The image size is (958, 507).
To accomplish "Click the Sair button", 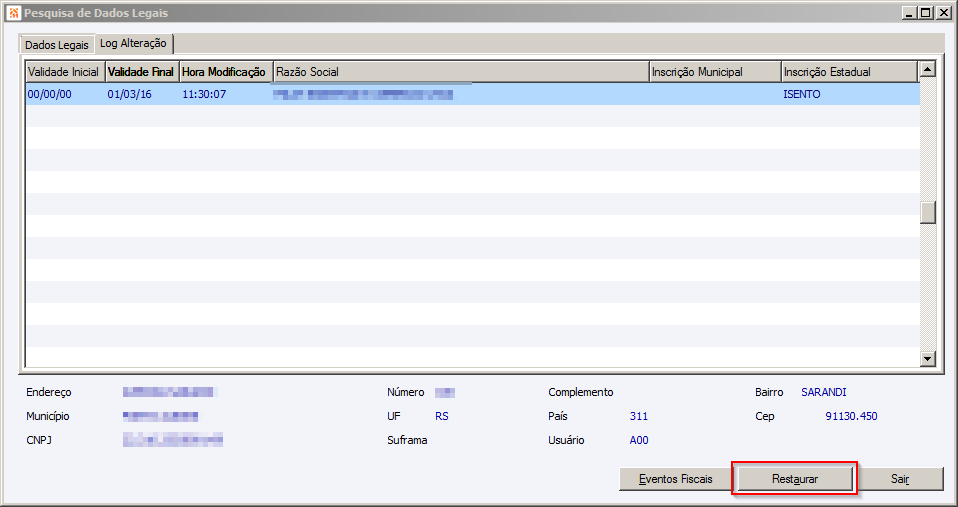I will click(900, 479).
